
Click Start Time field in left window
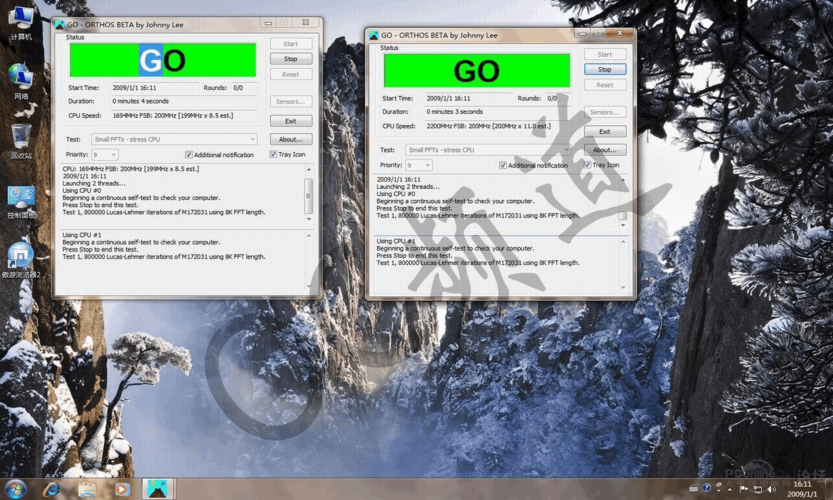click(x=155, y=88)
